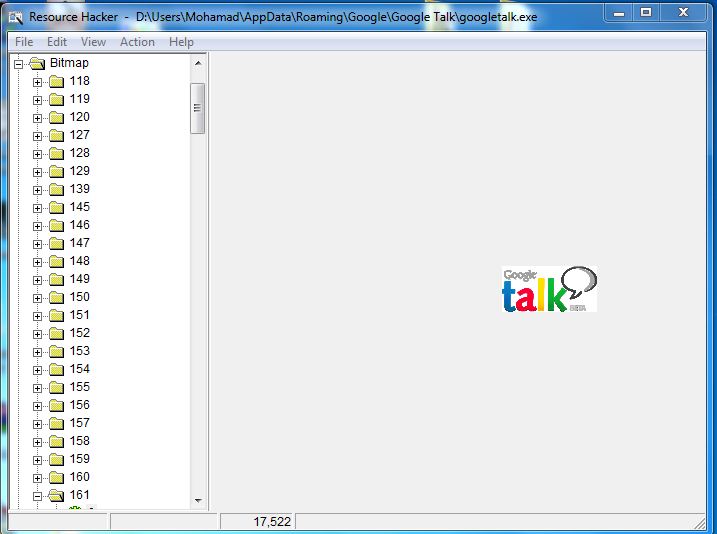The width and height of the screenshot is (717, 534).
Task: Collapse the Bitmap root node
Action: click(x=18, y=64)
